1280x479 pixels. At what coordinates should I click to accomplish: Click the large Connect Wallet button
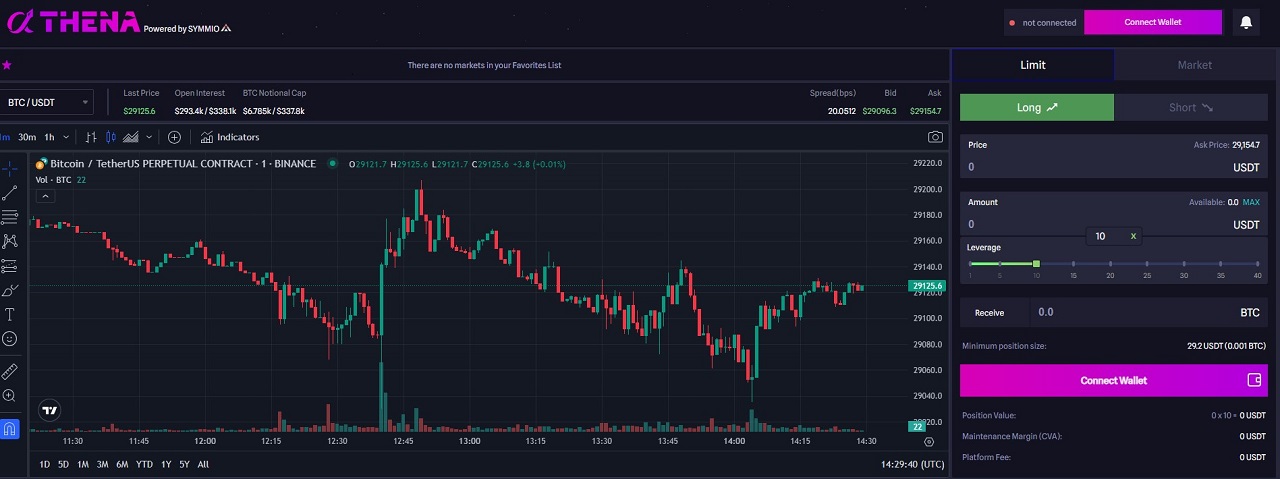pos(1114,380)
